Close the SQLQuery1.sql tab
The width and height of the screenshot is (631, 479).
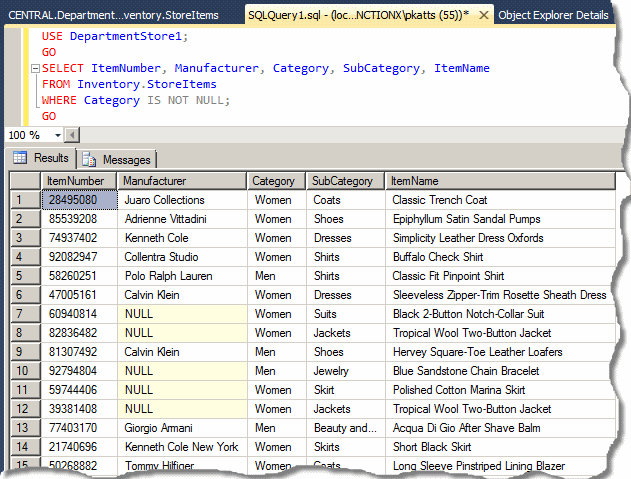484,15
